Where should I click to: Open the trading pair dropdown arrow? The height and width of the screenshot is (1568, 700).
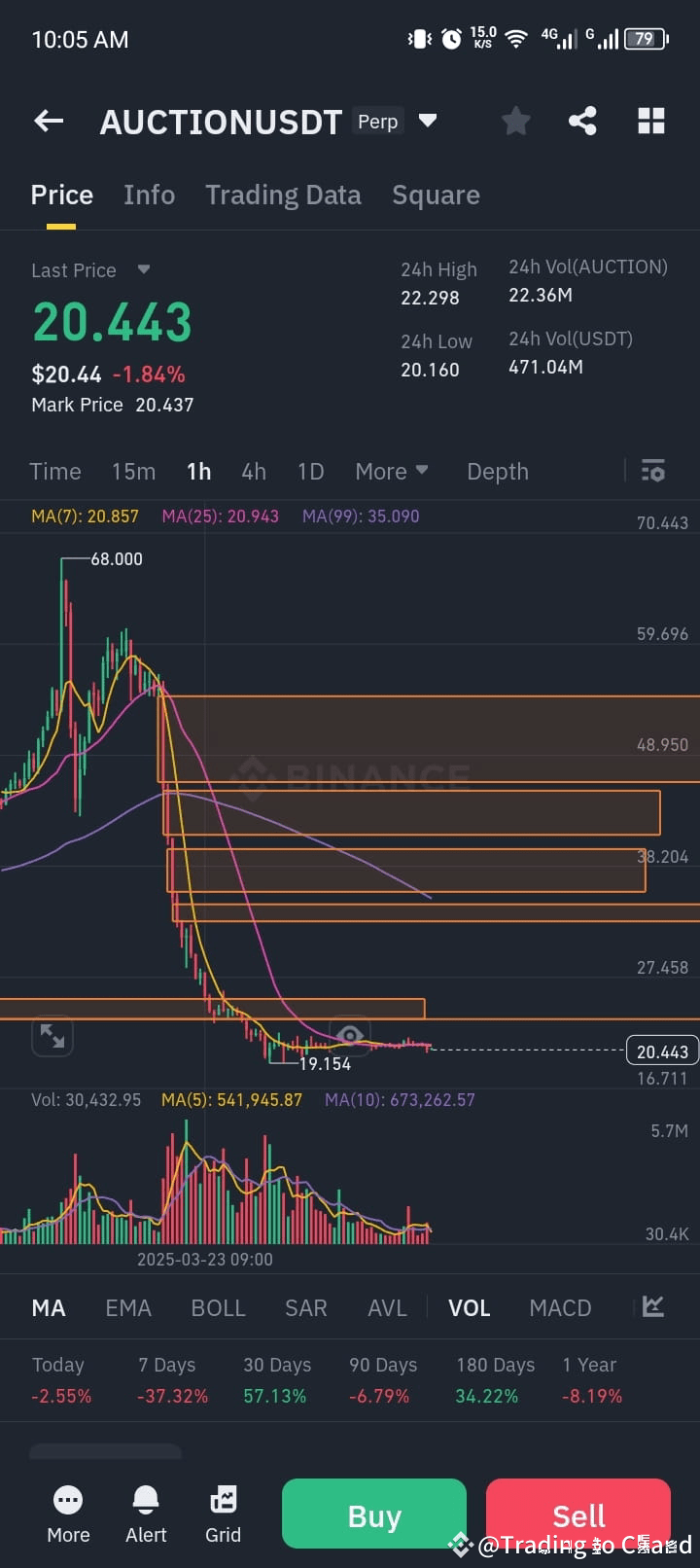[x=427, y=121]
